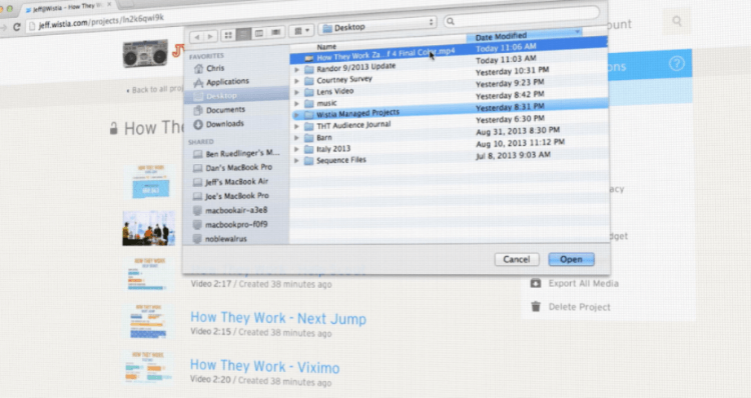Select the Randor 9/2013 Update row
Screen dimensions: 751x398
tap(449, 65)
